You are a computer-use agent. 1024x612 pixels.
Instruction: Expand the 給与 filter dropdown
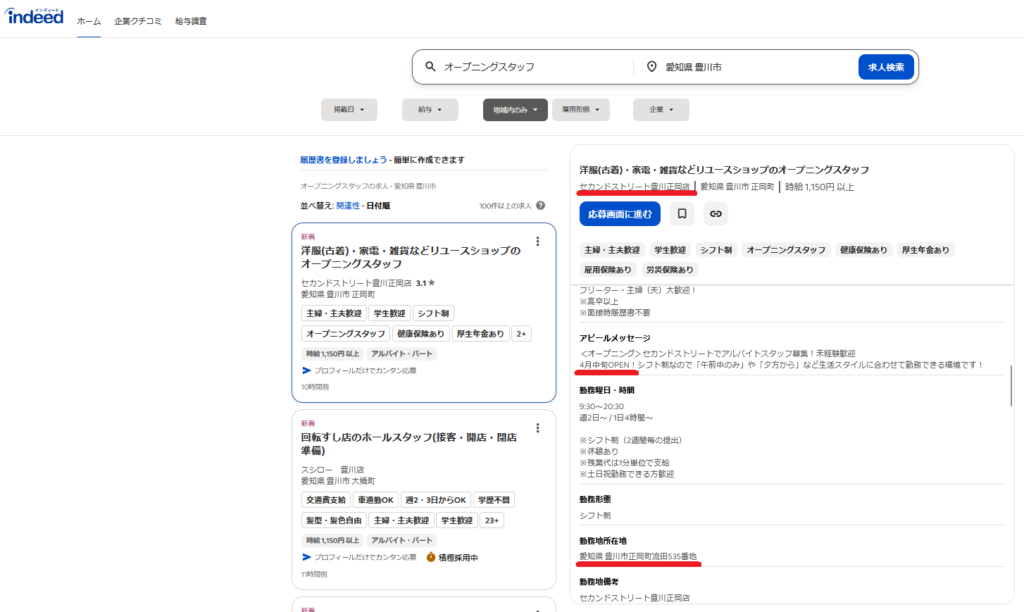tap(430, 110)
